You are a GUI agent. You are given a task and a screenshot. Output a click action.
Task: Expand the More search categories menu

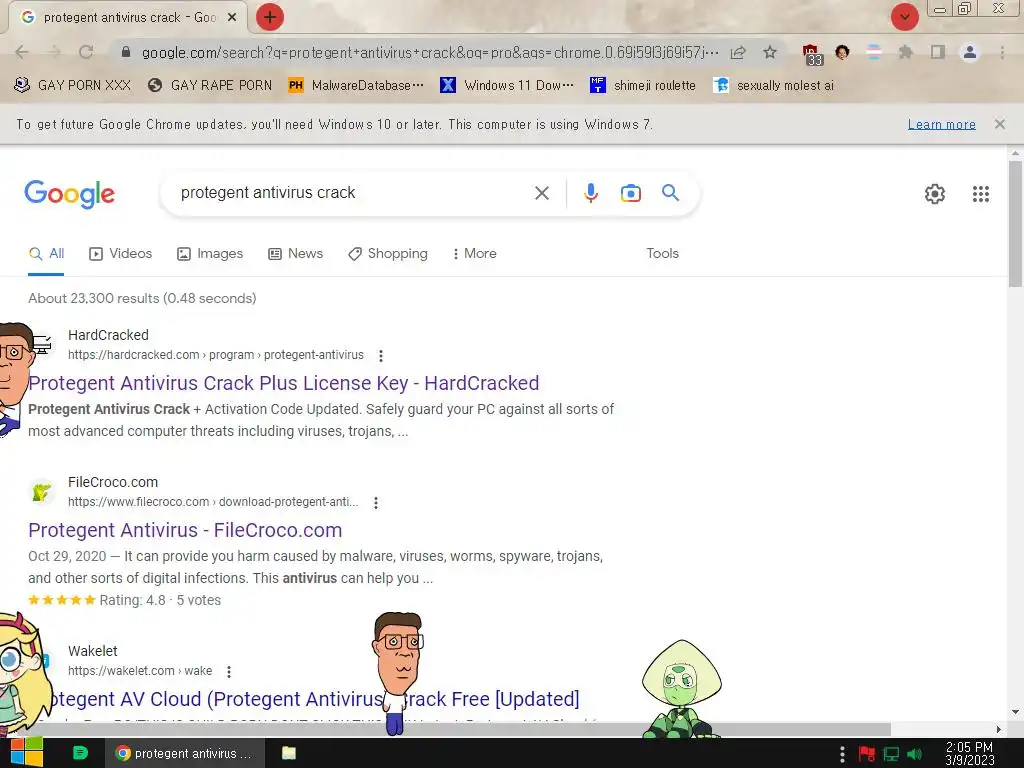click(475, 254)
